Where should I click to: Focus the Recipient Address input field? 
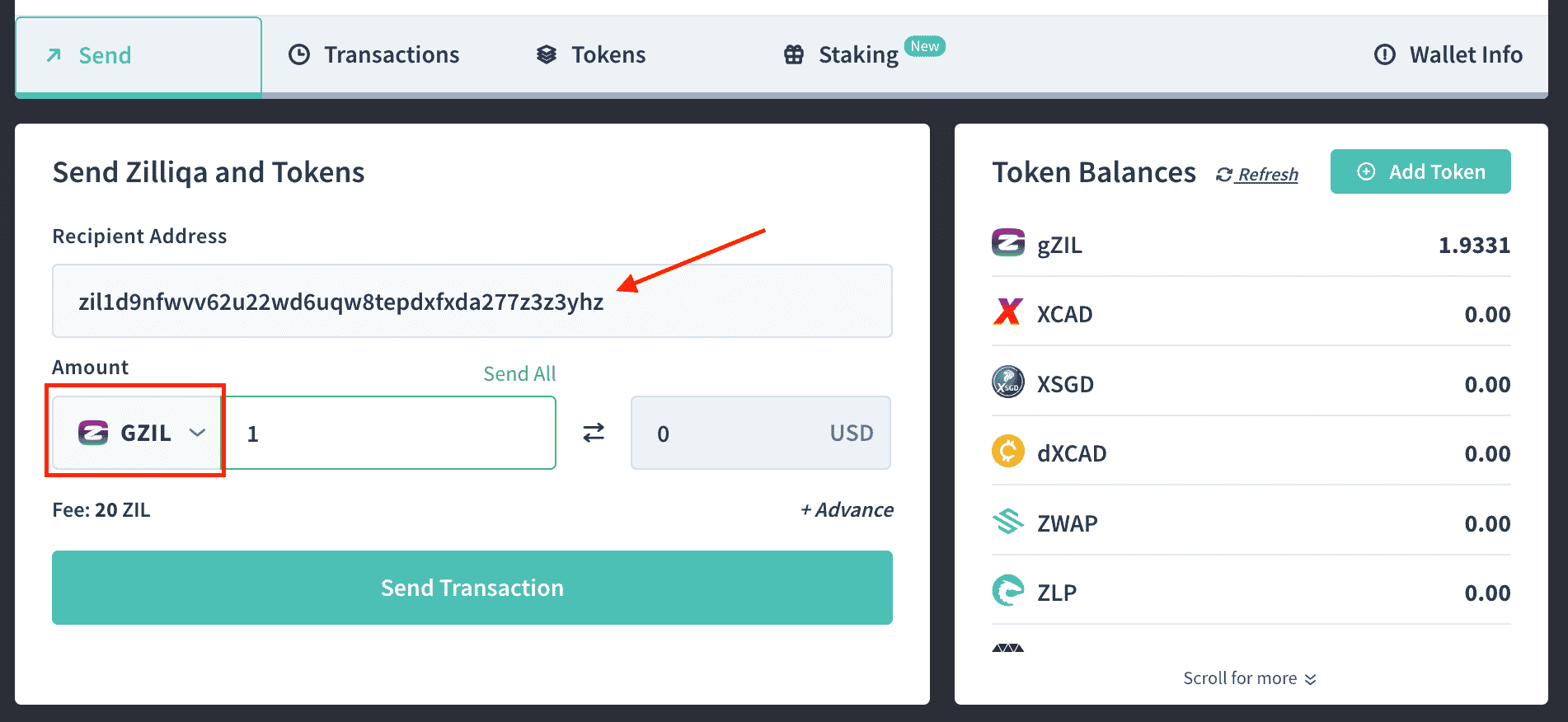tap(472, 301)
